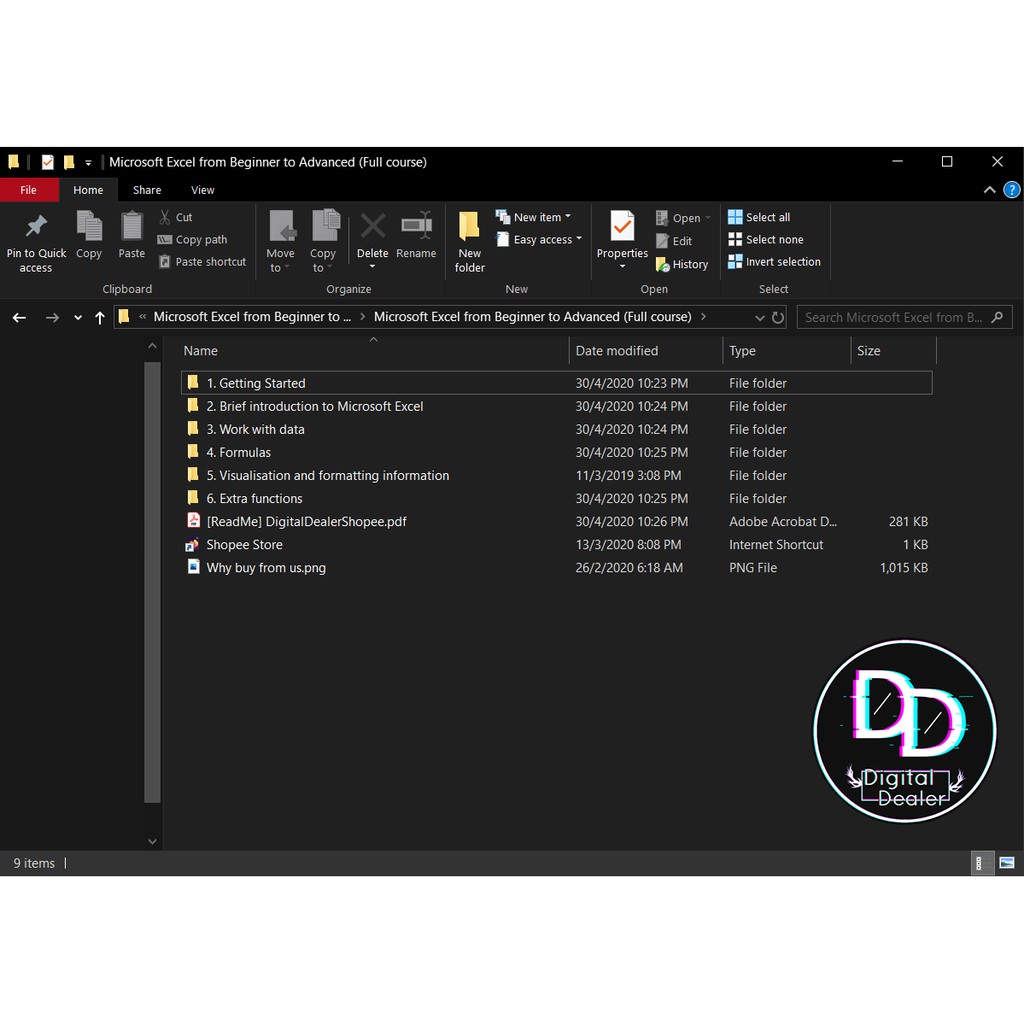The image size is (1024, 1024).
Task: Open the New item dropdown
Action: click(x=533, y=217)
